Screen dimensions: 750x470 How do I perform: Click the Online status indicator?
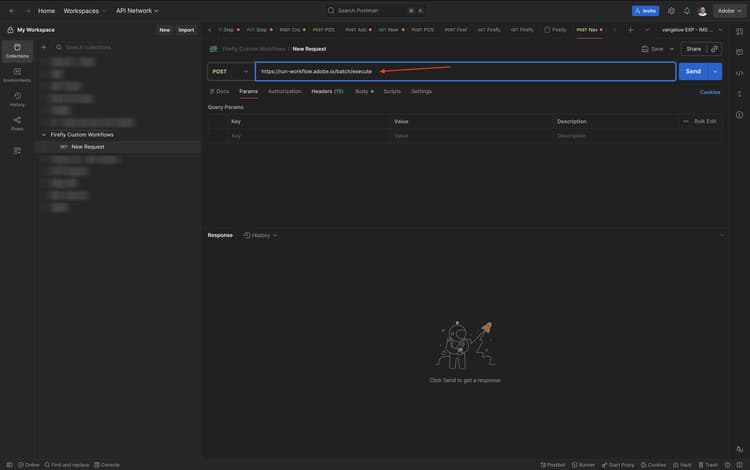coord(29,465)
